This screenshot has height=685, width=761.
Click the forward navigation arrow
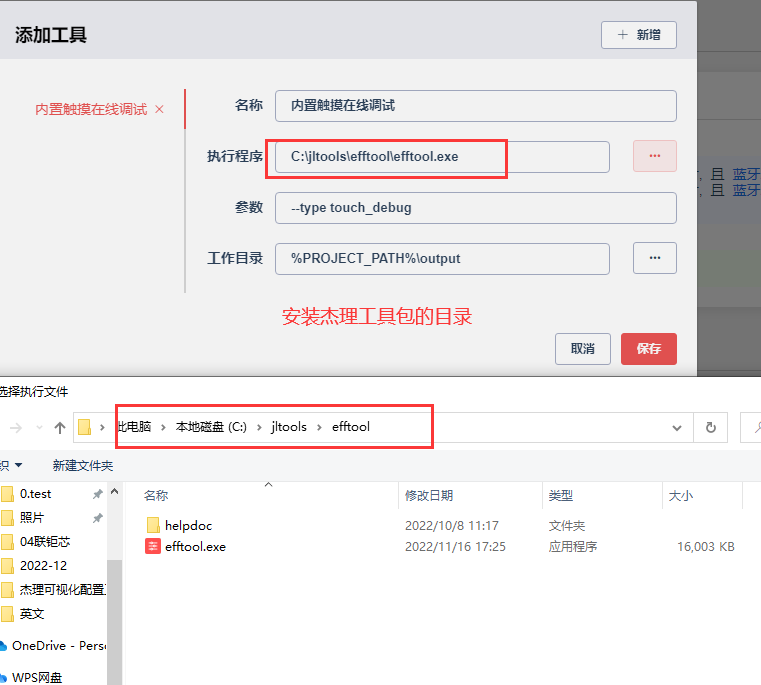(x=16, y=428)
